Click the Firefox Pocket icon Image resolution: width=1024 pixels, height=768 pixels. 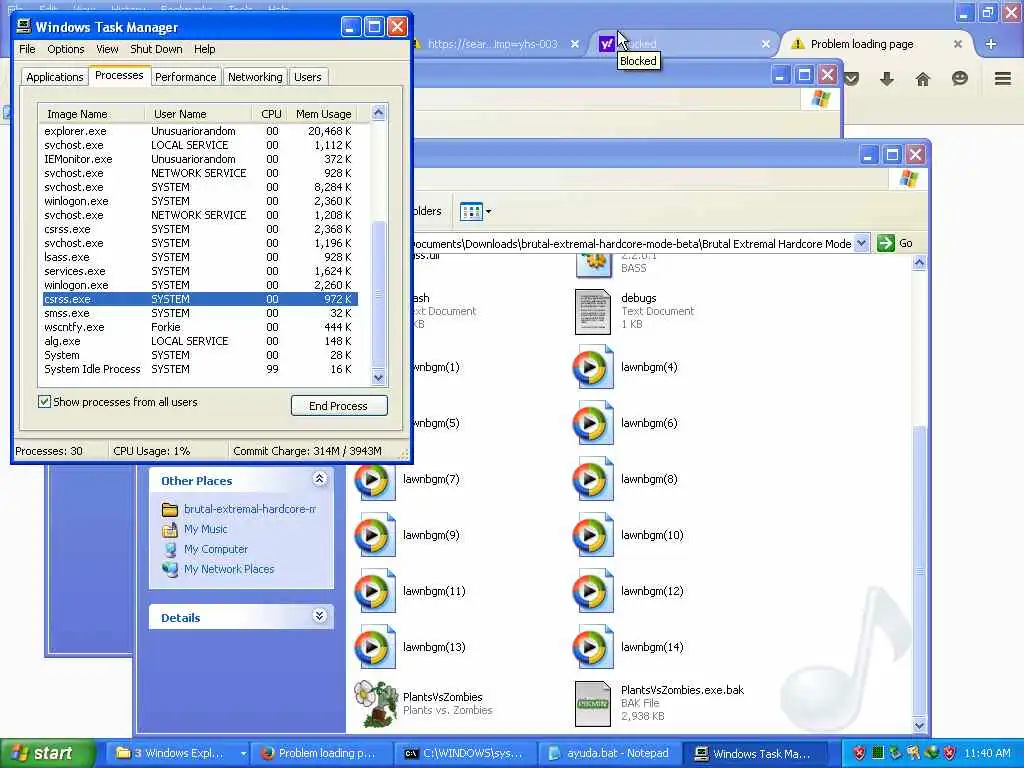[x=852, y=79]
